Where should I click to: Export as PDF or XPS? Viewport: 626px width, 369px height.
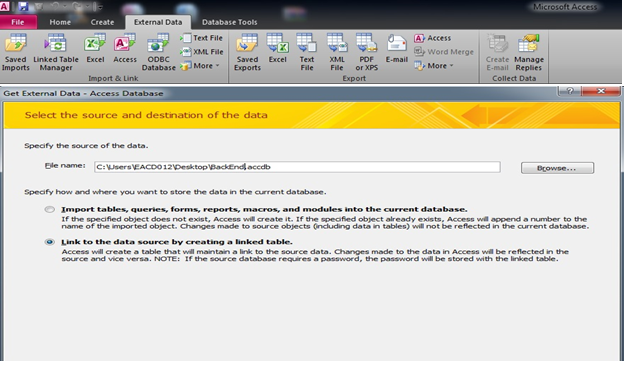[x=366, y=53]
